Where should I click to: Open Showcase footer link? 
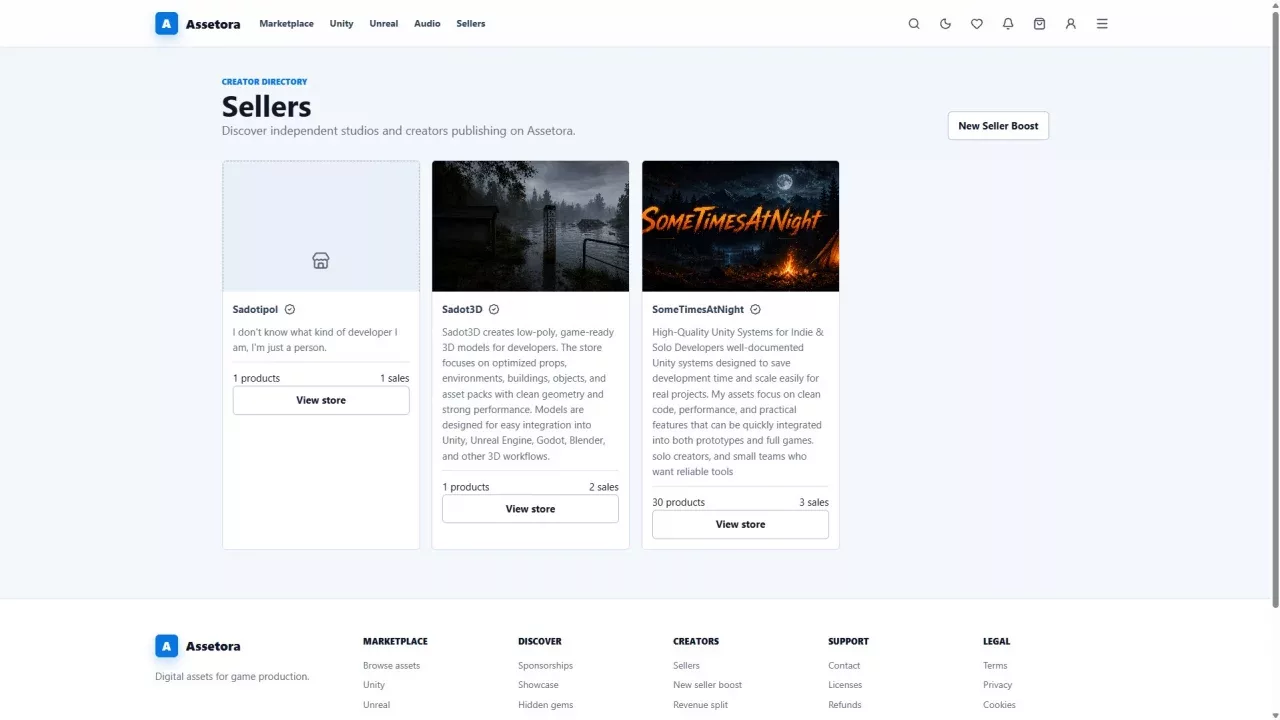click(x=538, y=685)
